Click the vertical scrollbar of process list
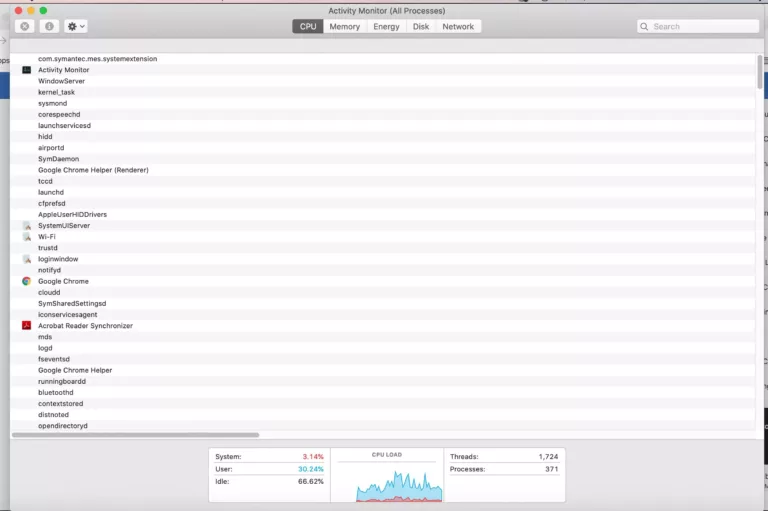Viewport: 768px width, 511px height. [x=760, y=72]
